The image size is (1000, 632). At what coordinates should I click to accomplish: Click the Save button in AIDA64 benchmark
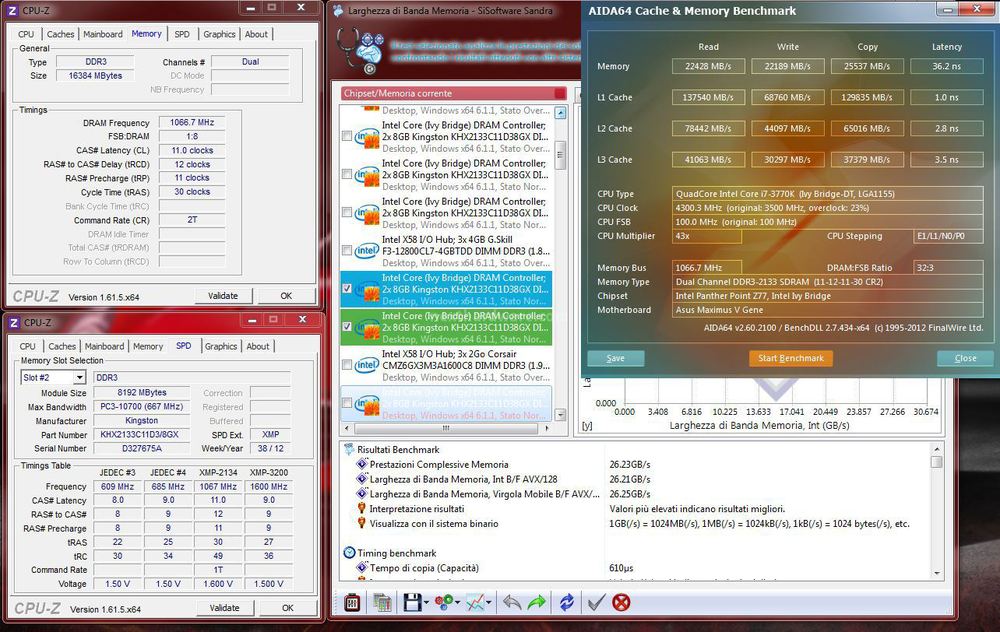pos(615,358)
